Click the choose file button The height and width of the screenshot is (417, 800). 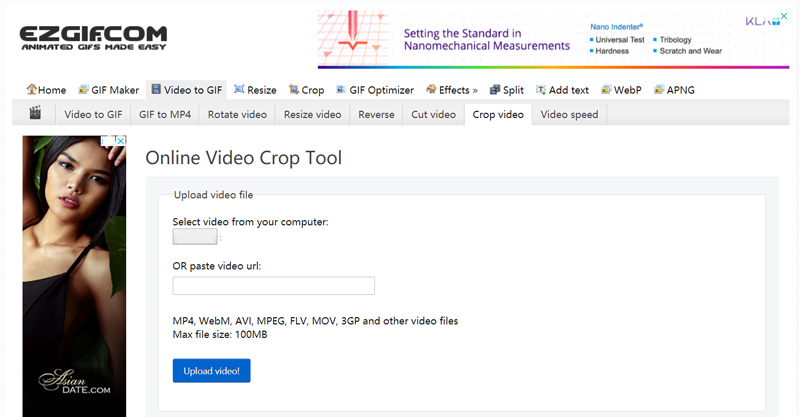[195, 237]
